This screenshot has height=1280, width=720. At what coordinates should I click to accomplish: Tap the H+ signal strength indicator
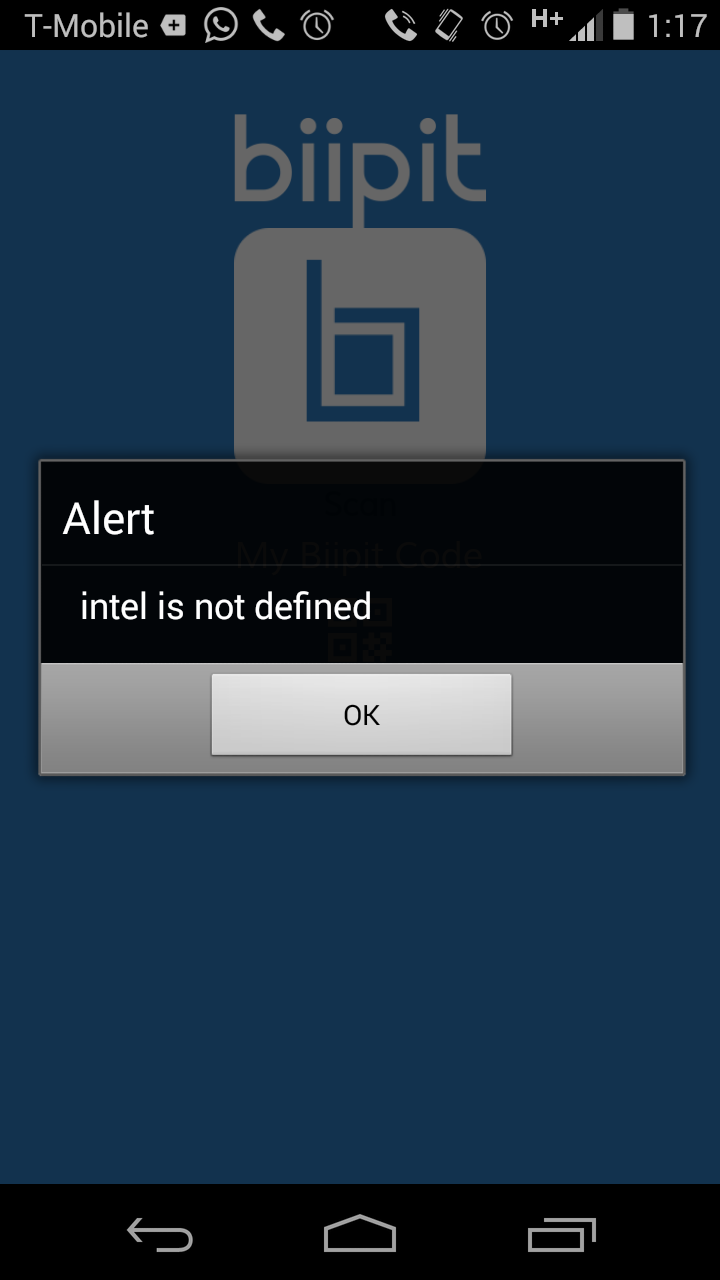pos(567,25)
